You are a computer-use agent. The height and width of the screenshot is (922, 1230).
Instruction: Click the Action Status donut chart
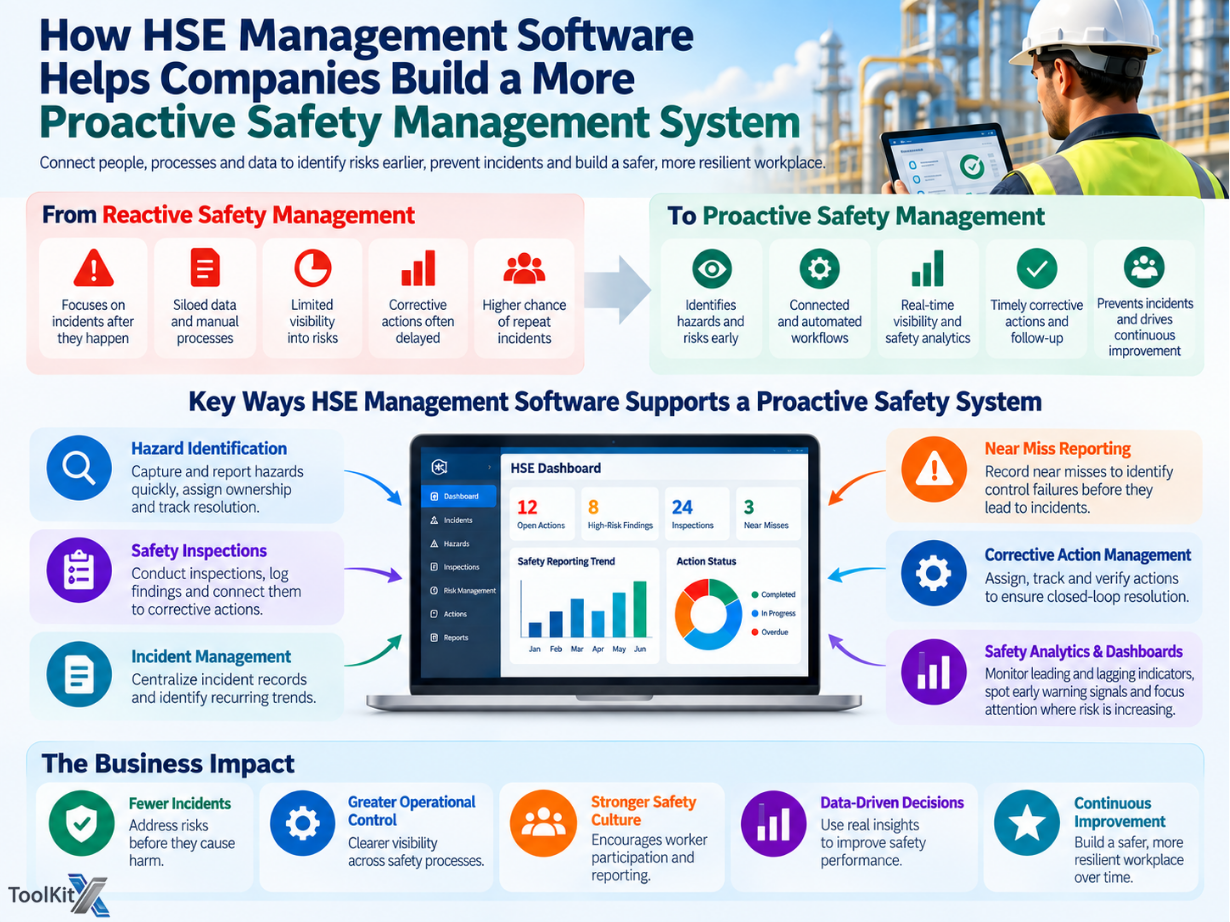click(x=709, y=613)
